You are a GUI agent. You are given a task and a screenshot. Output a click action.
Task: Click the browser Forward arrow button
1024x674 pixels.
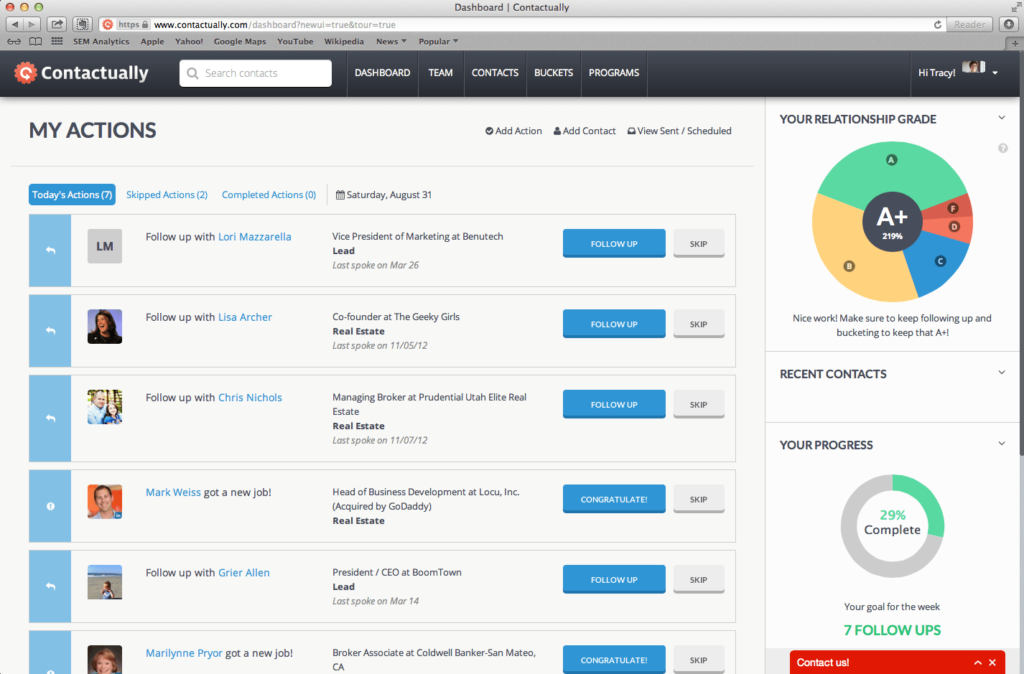coord(32,24)
